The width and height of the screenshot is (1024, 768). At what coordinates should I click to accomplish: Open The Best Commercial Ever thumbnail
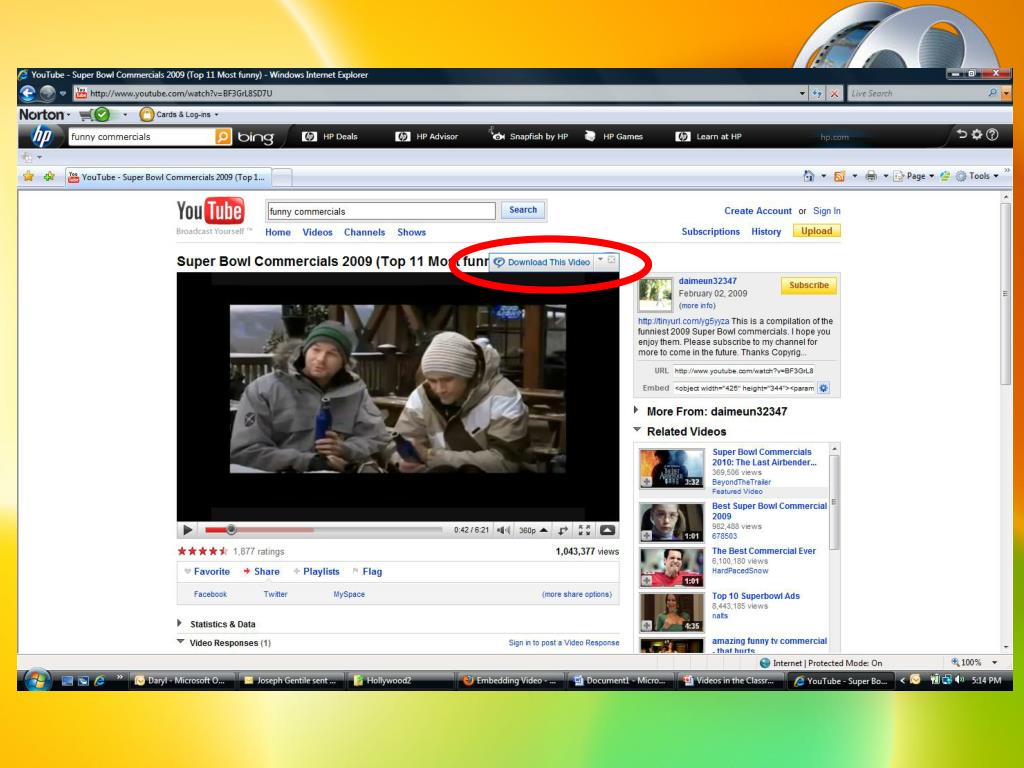[x=671, y=567]
